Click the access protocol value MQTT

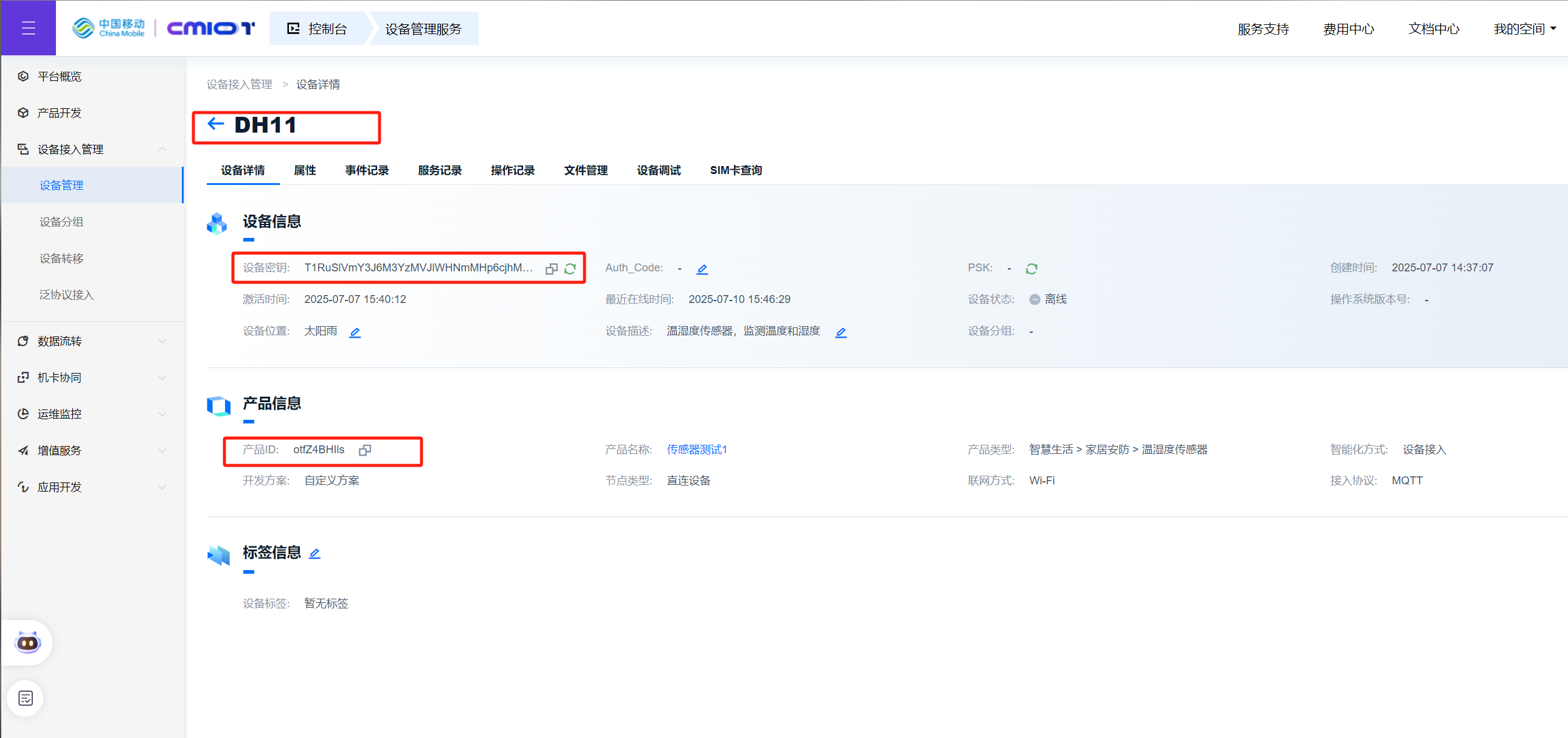click(x=1407, y=481)
